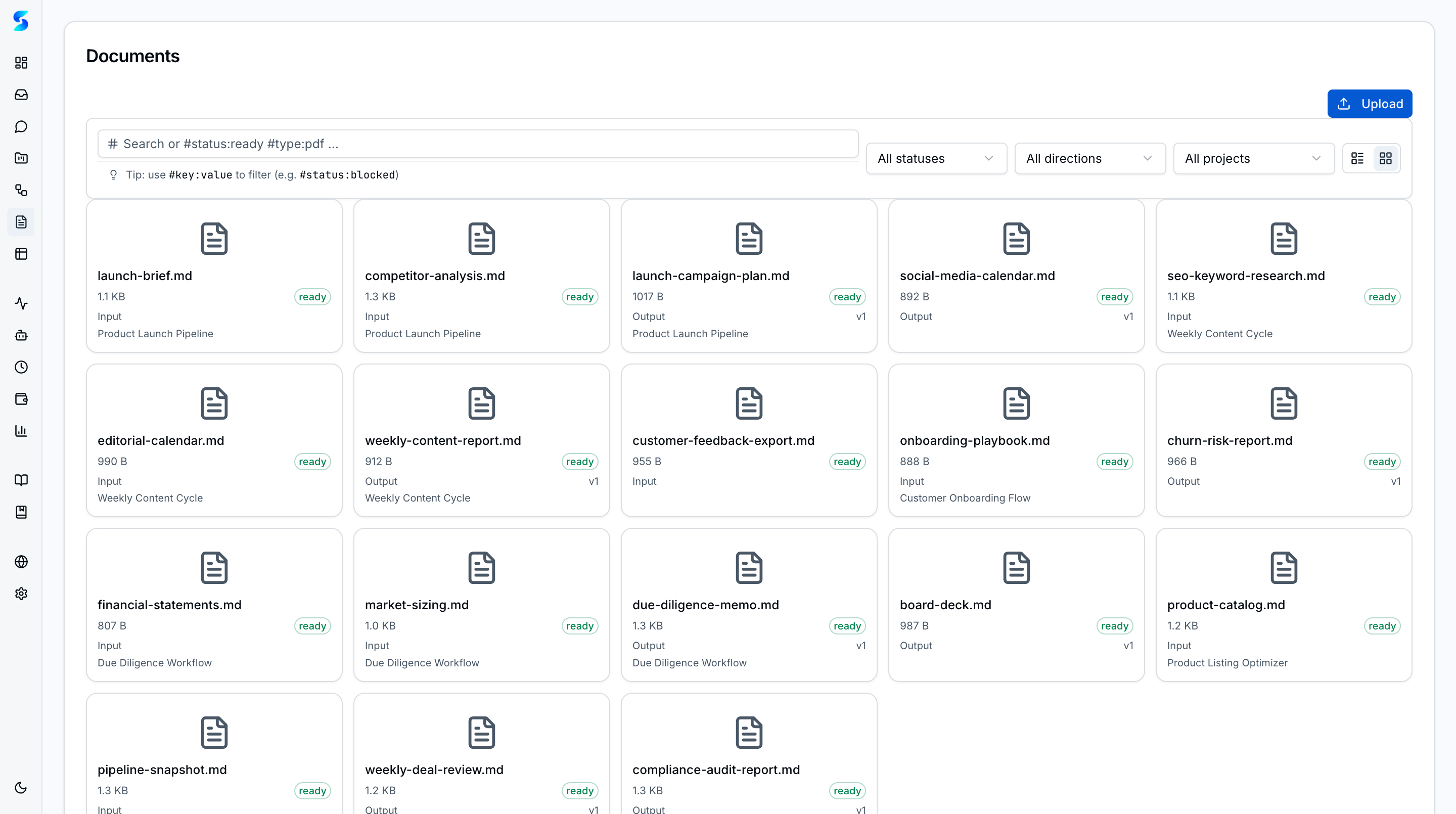Open the bot assistant from the sidebar
1456x814 pixels.
click(x=21, y=335)
